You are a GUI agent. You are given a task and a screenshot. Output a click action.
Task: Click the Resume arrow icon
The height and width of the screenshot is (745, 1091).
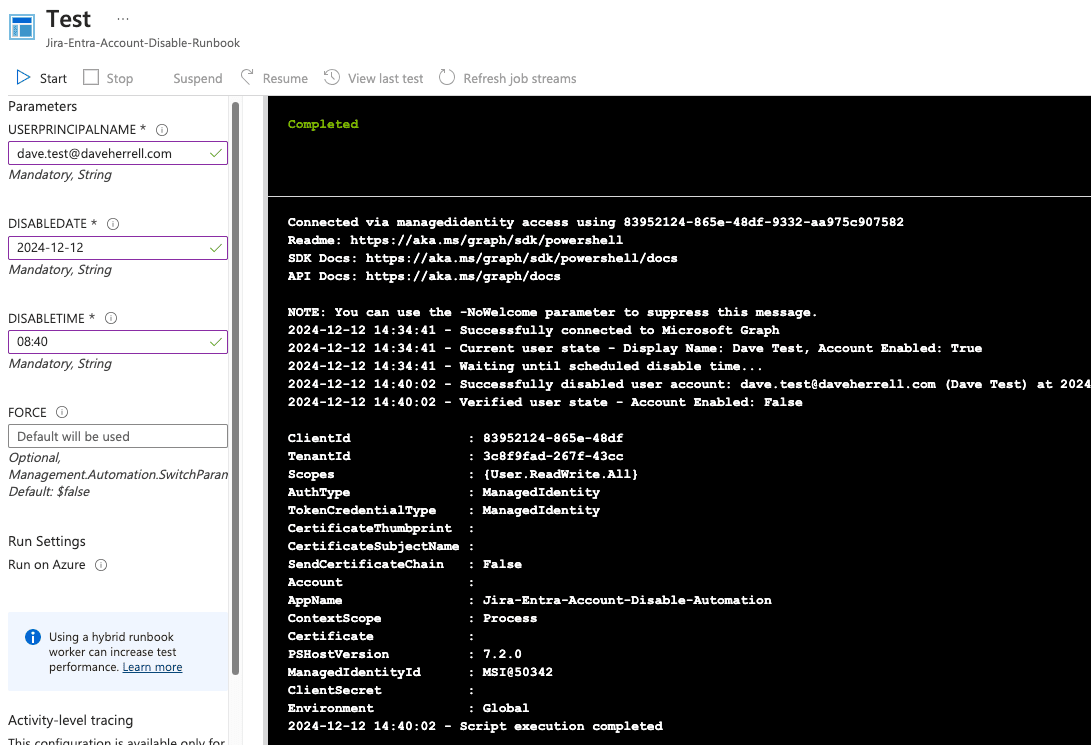(x=247, y=77)
